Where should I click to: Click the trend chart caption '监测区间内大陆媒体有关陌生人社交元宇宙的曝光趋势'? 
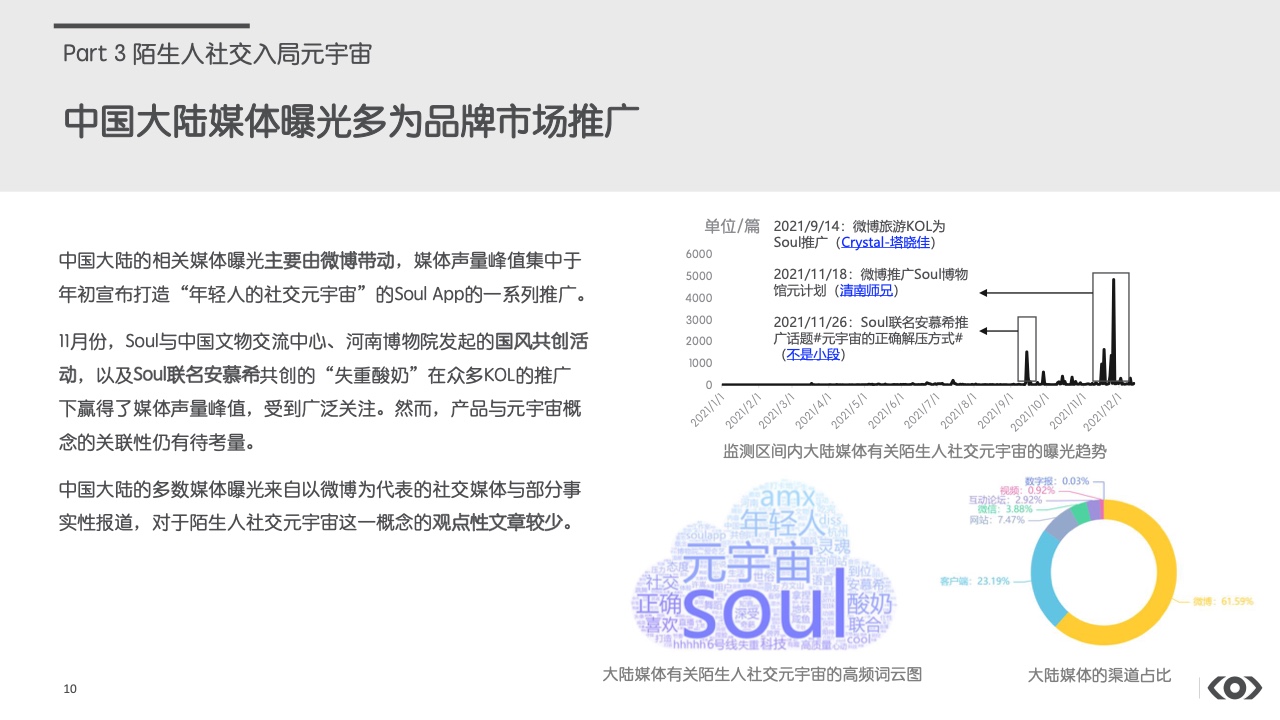coord(914,451)
